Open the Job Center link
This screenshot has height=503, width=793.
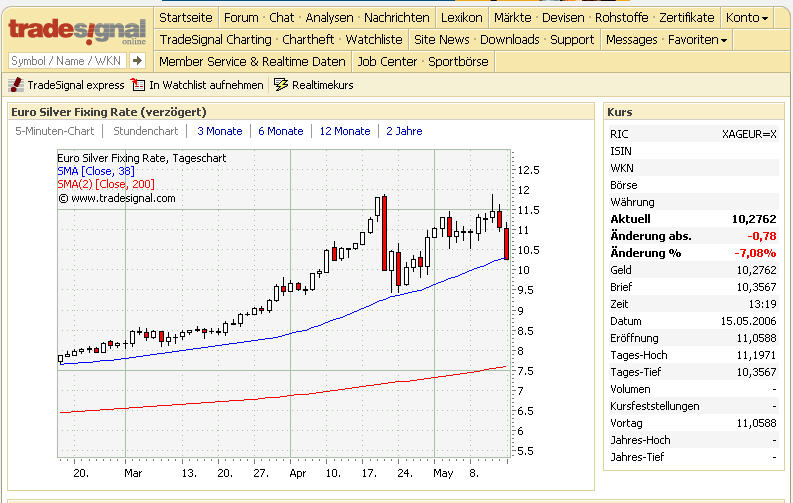click(388, 61)
